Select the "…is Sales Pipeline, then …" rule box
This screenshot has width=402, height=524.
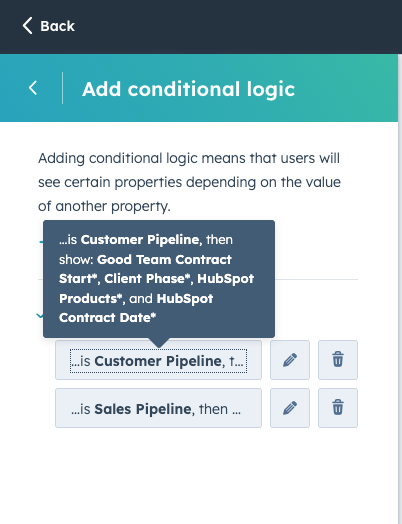(158, 408)
